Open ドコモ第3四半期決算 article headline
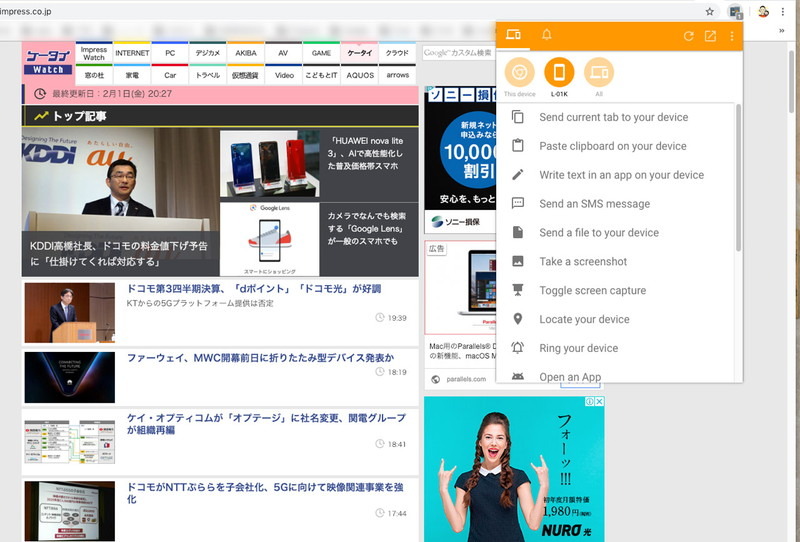800x542 pixels. (x=254, y=289)
